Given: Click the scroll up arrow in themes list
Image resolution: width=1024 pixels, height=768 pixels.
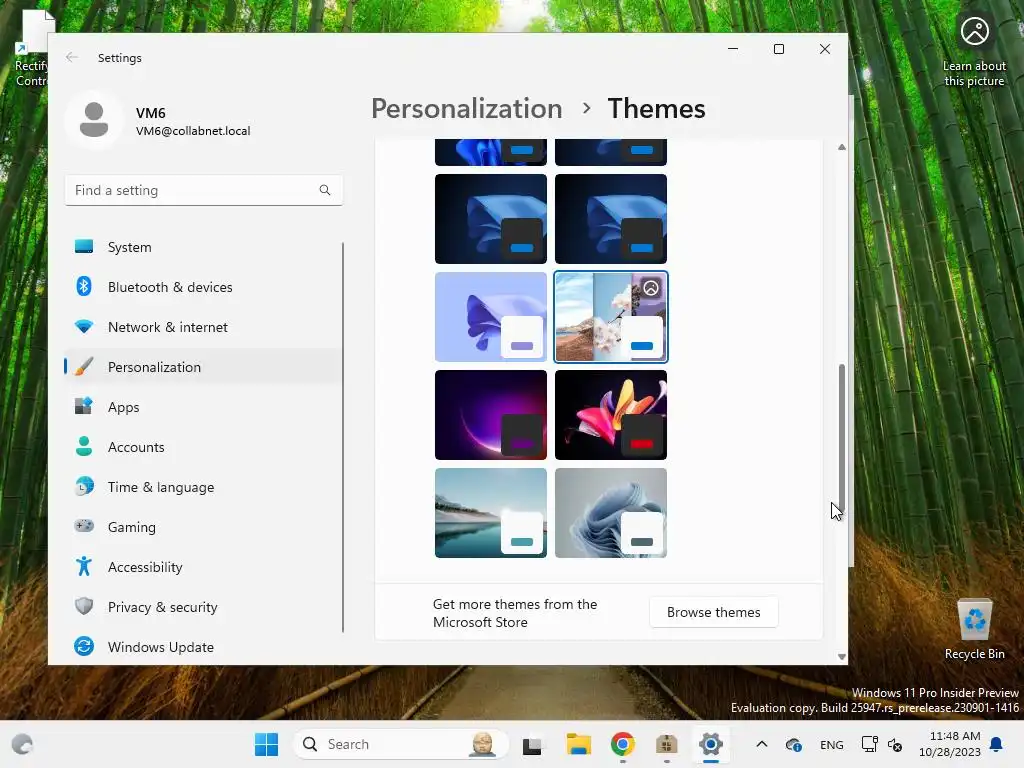Looking at the screenshot, I should pyautogui.click(x=842, y=148).
